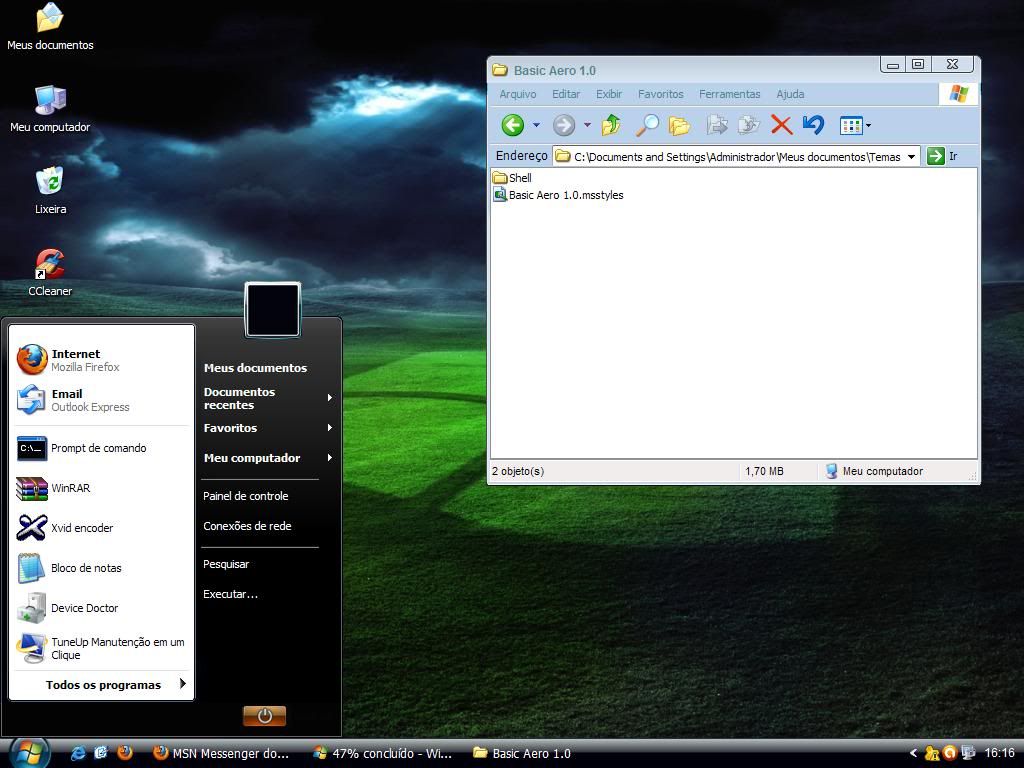Select Painel de controle in Start menu
This screenshot has width=1024, height=768.
pos(245,496)
